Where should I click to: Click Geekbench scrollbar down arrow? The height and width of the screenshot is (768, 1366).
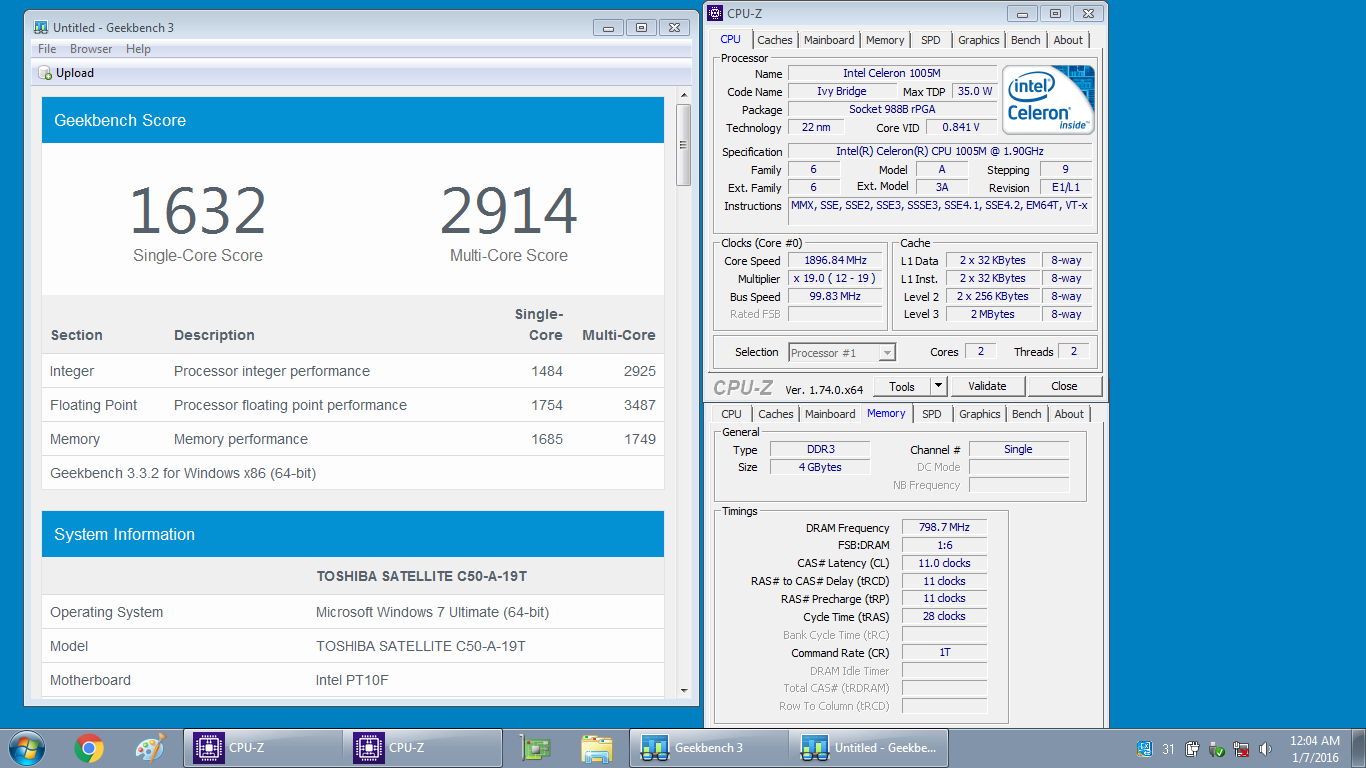684,690
